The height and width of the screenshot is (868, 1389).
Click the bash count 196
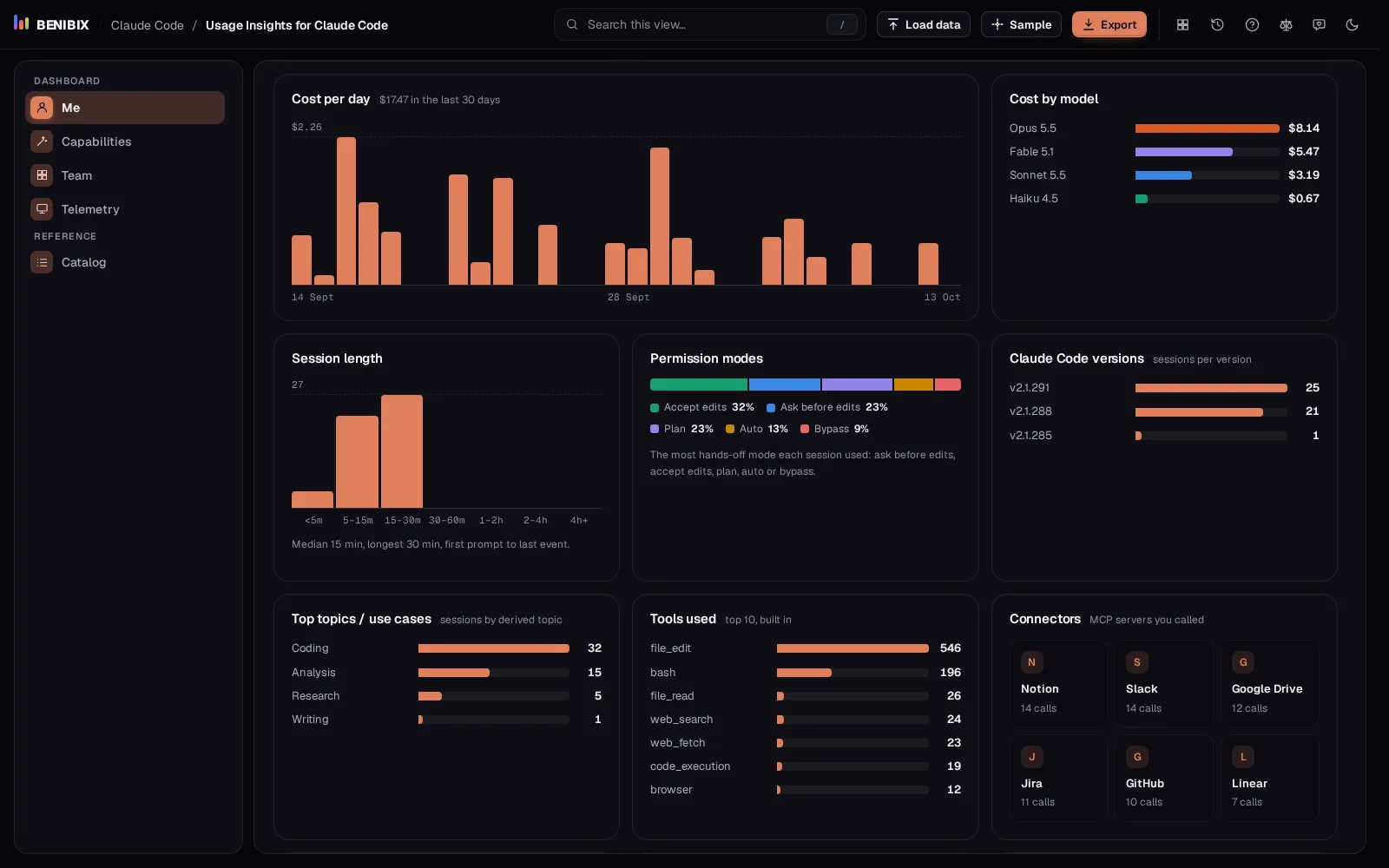(x=951, y=673)
